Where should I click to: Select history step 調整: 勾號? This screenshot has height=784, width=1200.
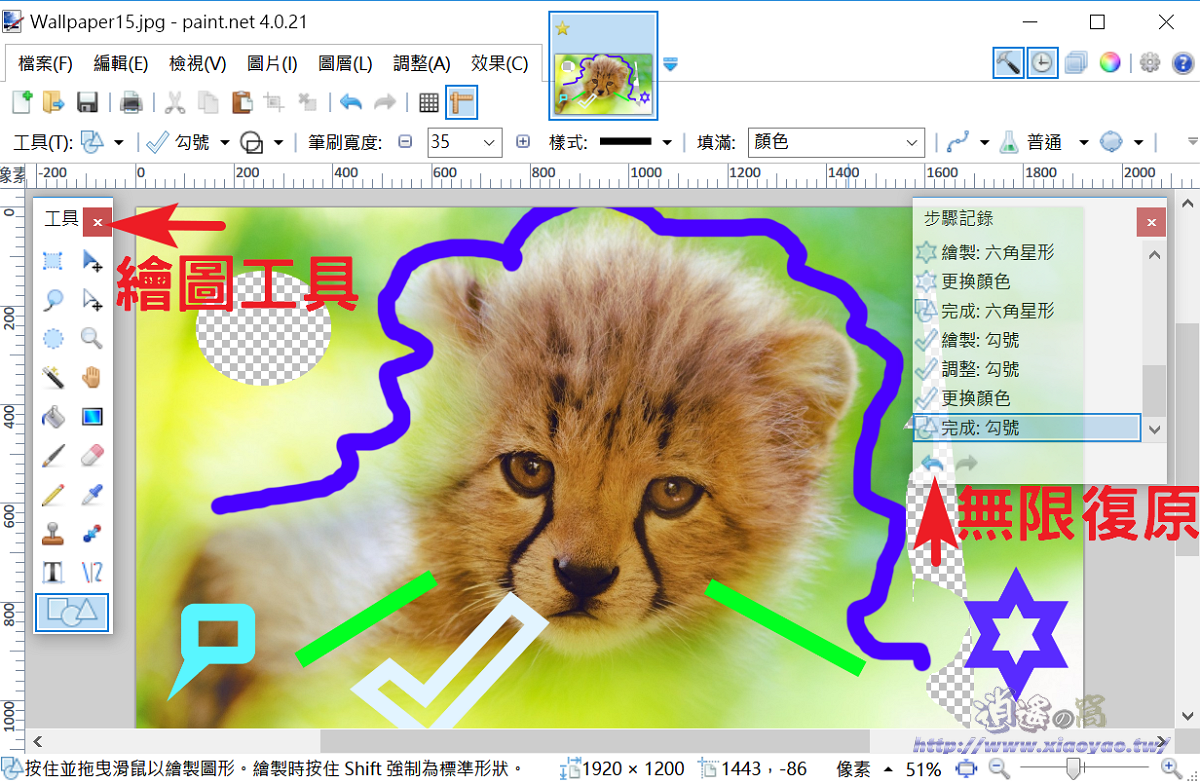[x=1027, y=369]
